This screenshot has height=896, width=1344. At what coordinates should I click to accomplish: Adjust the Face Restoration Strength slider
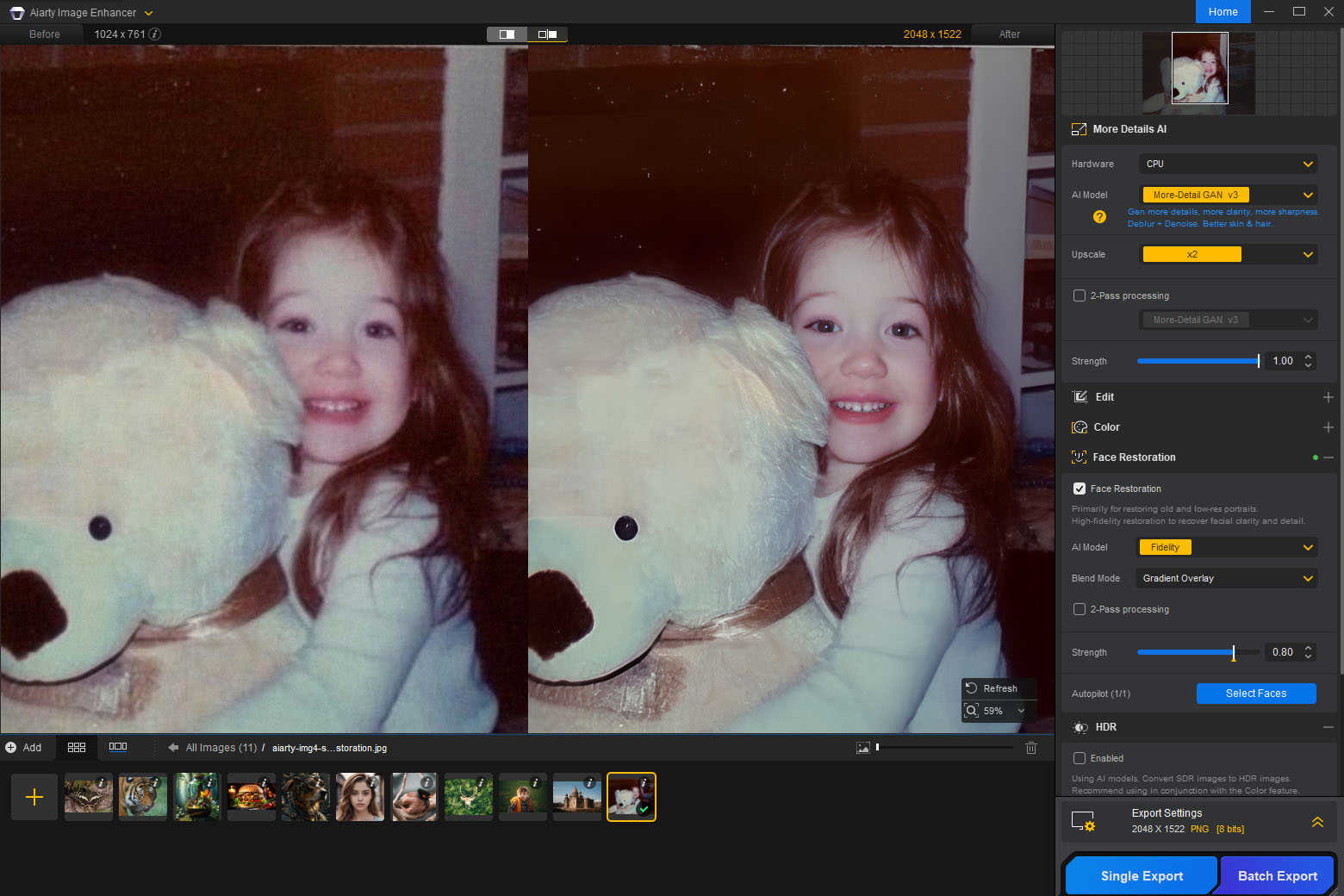1198,652
